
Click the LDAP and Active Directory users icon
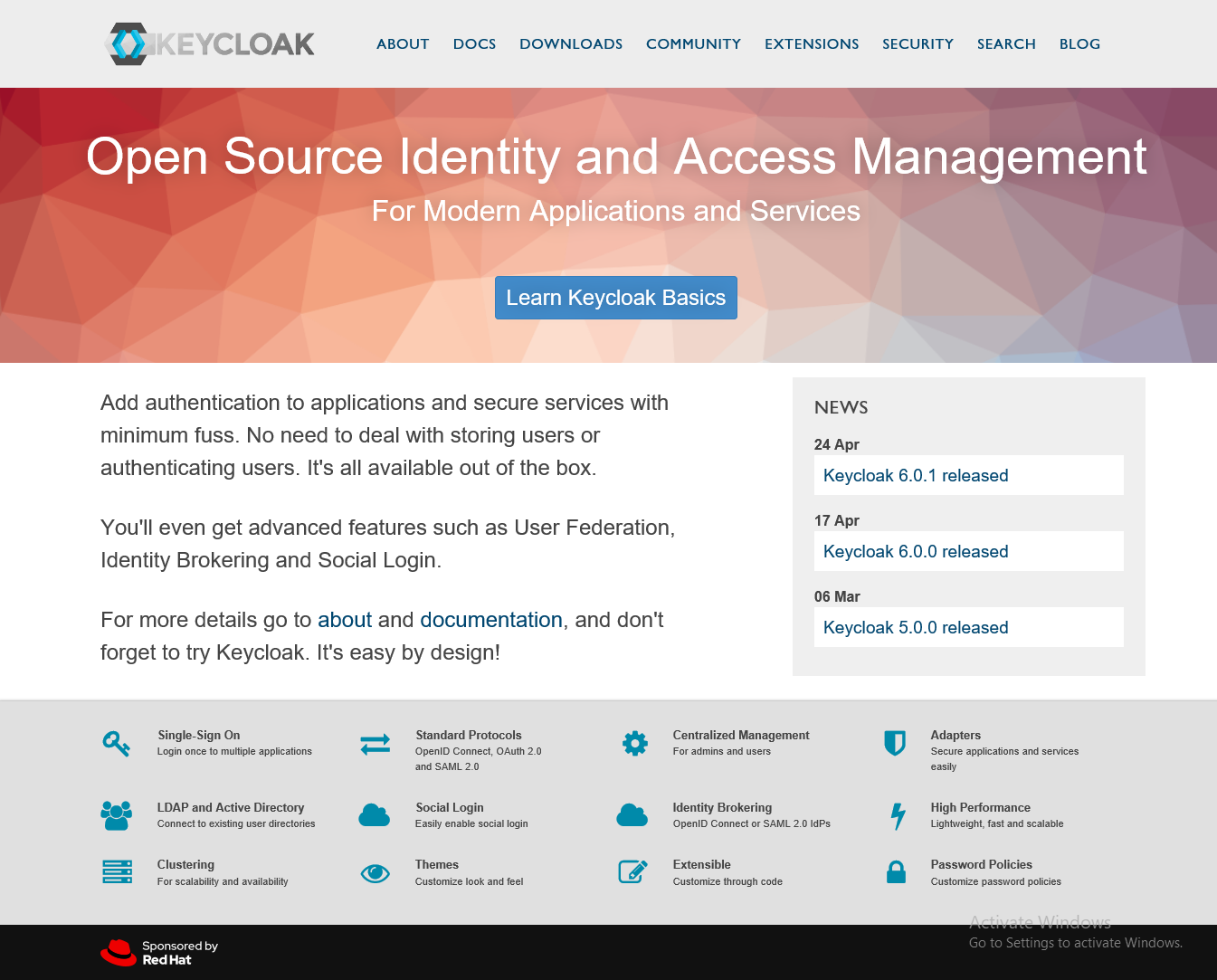point(117,815)
